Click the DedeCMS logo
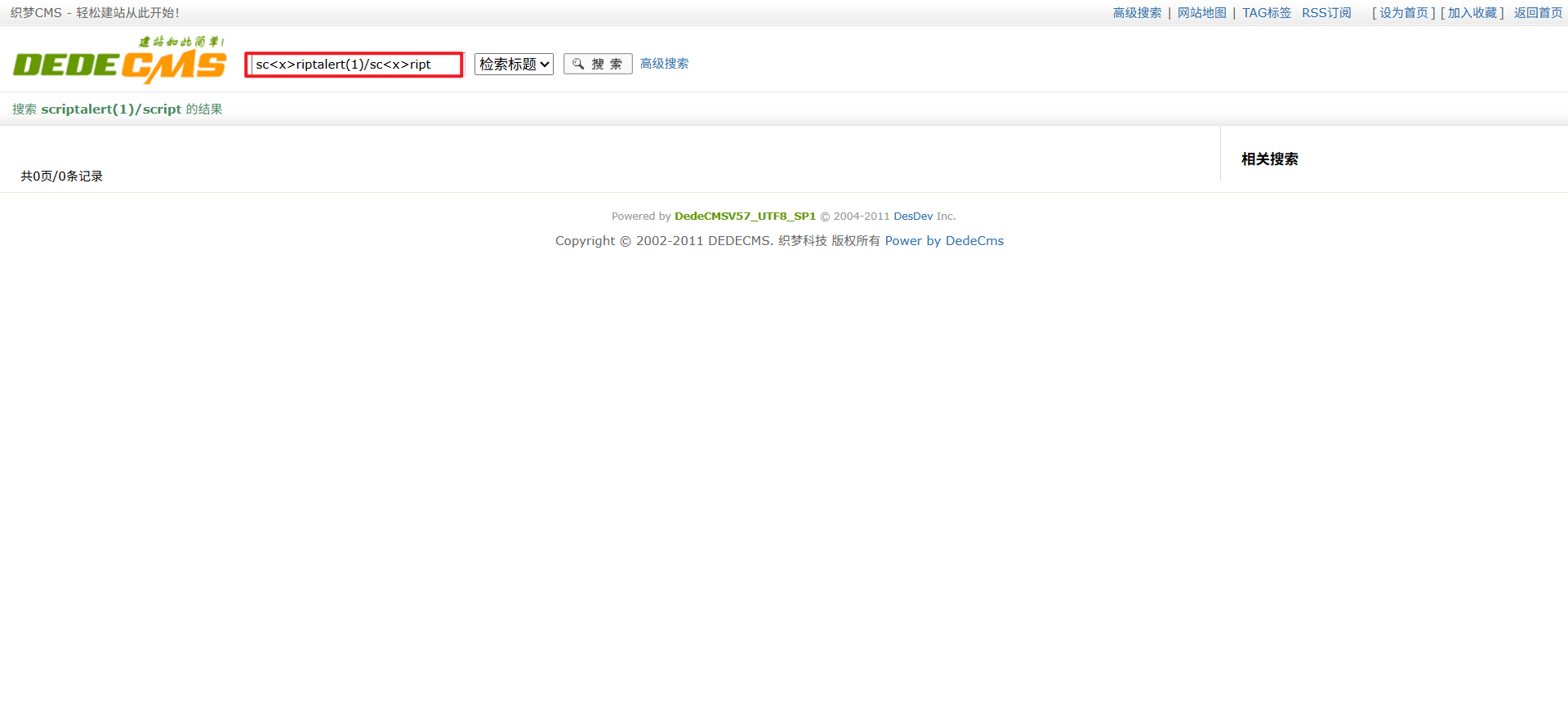 [x=120, y=60]
